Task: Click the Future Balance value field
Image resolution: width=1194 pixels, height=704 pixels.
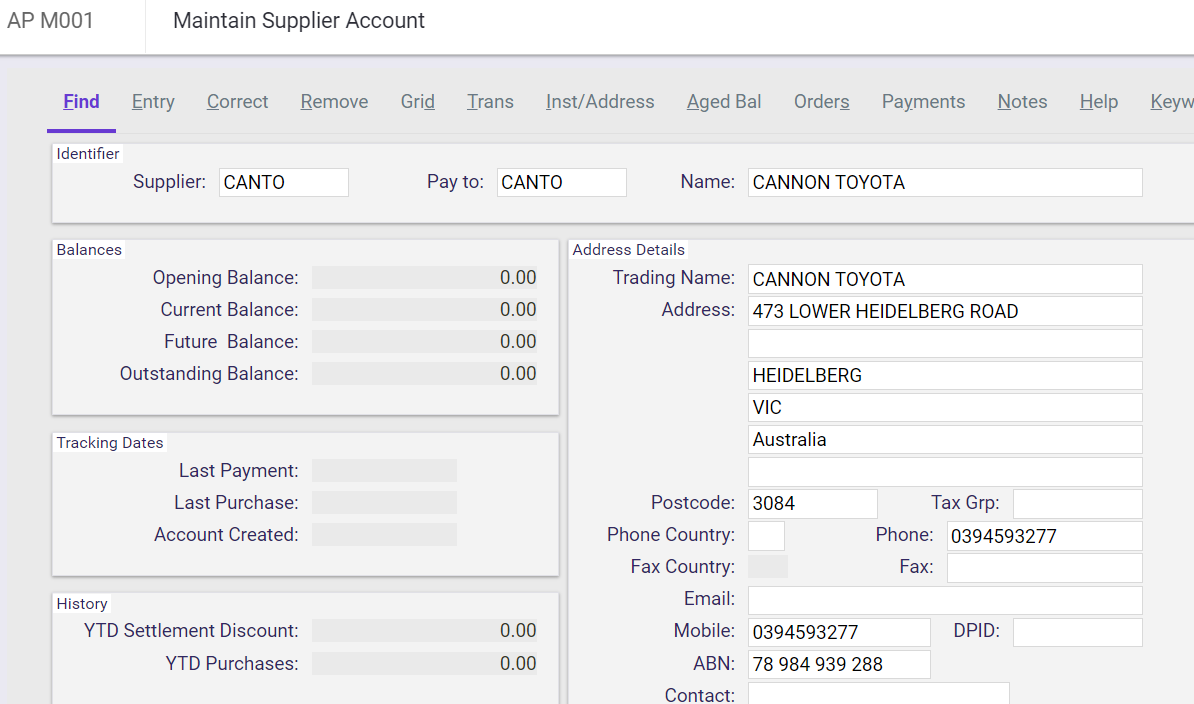Action: [424, 342]
